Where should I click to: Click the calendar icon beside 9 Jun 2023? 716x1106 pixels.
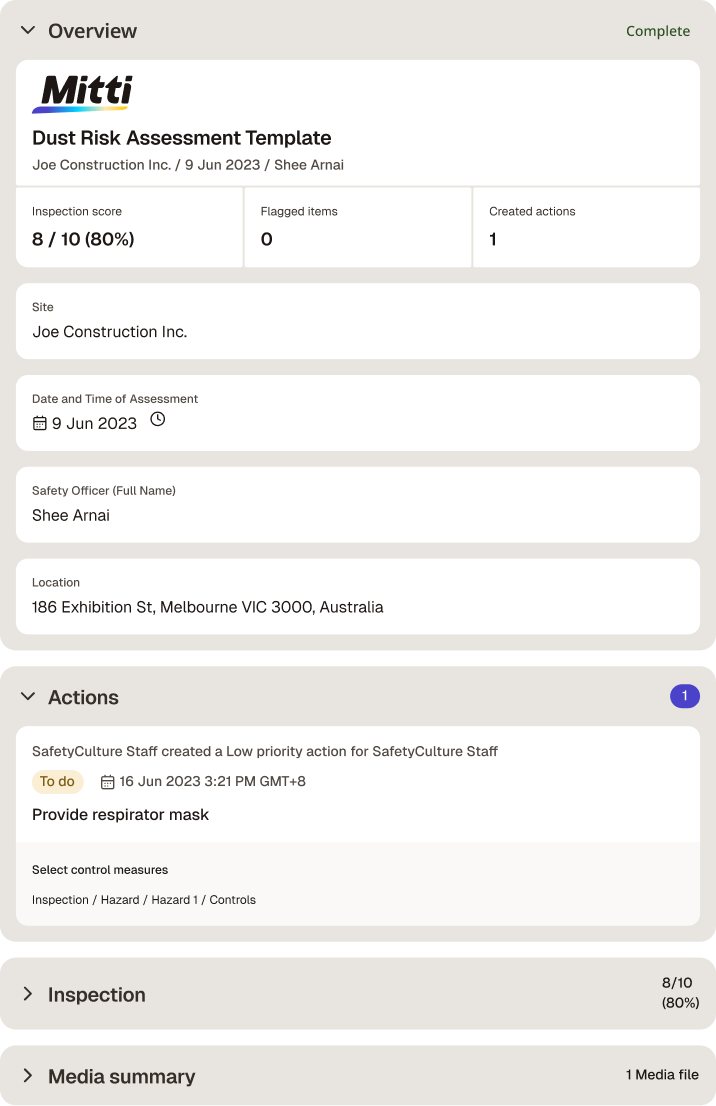(x=40, y=423)
